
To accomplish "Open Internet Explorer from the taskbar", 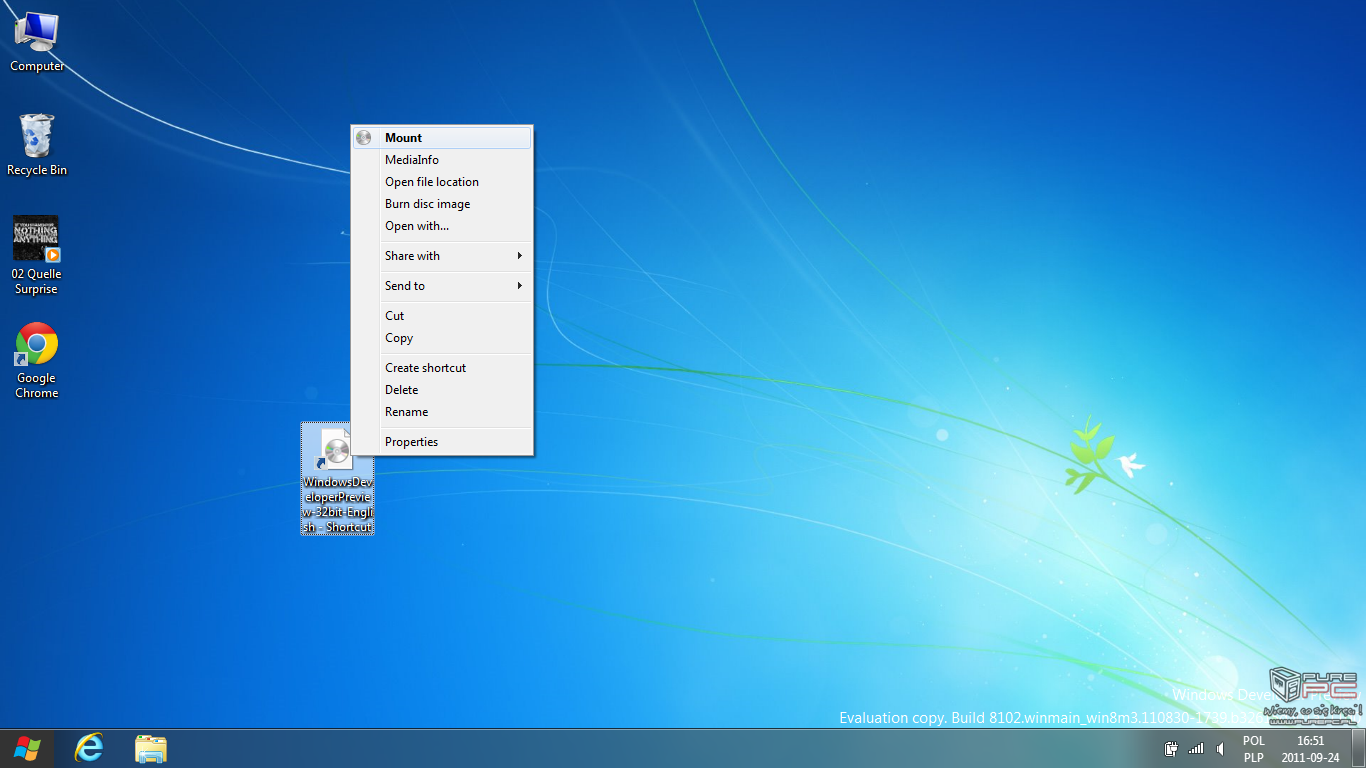I will pos(90,748).
